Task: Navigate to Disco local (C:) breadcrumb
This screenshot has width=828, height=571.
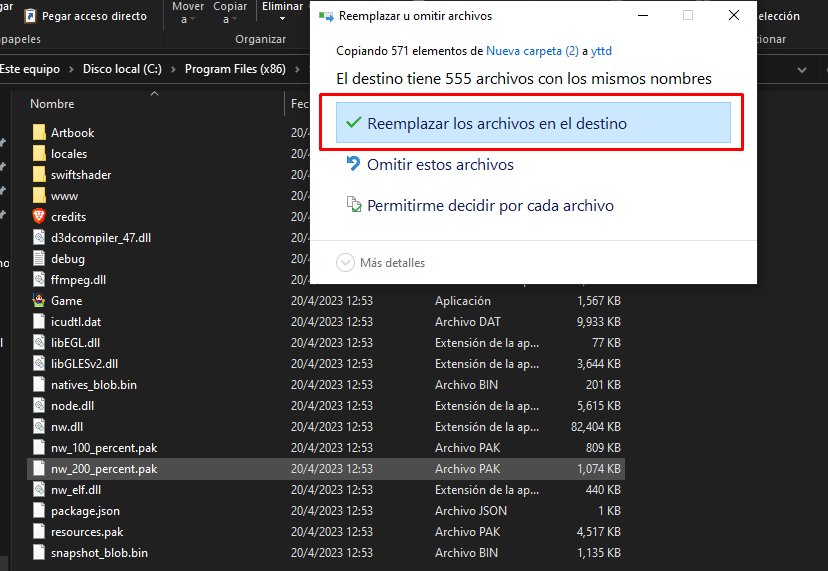Action: (122, 69)
